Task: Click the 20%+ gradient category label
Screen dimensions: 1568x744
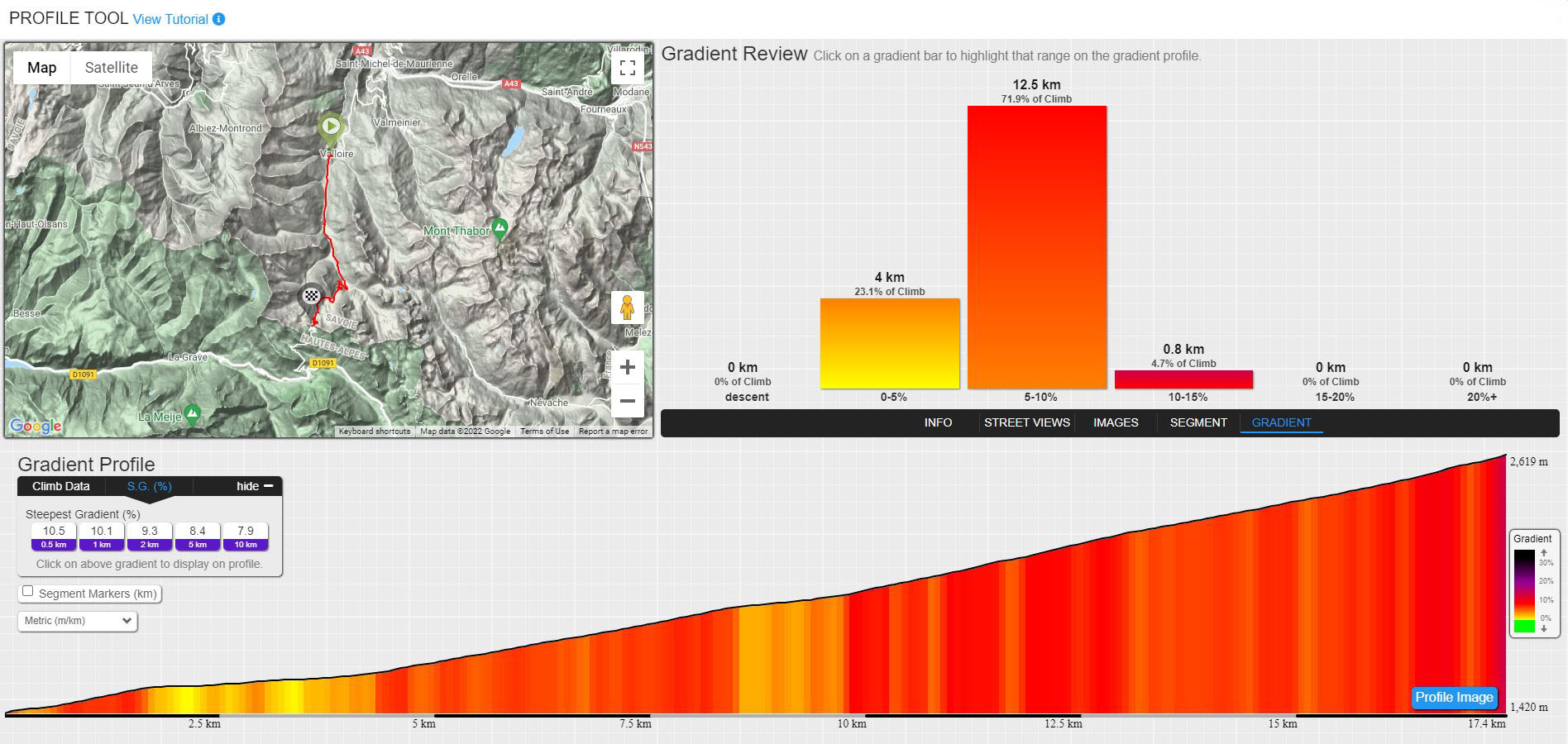Action: (x=1481, y=398)
